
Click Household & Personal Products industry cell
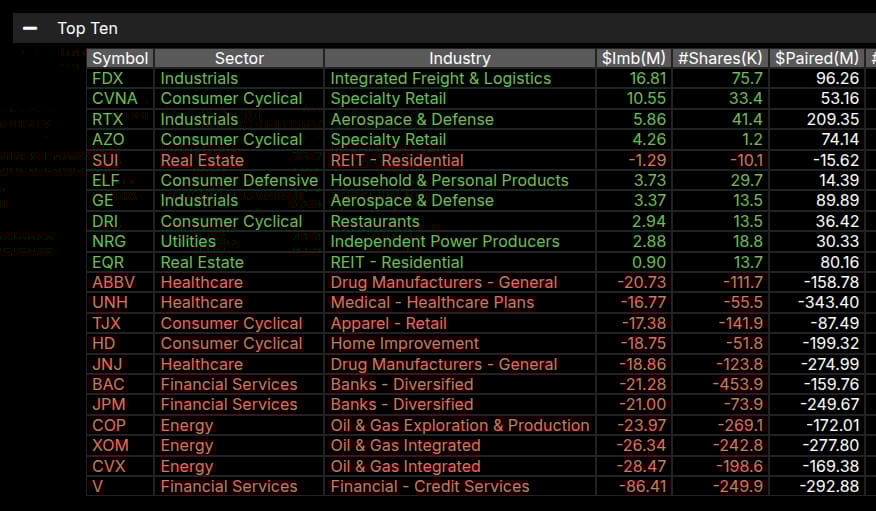[x=460, y=180]
